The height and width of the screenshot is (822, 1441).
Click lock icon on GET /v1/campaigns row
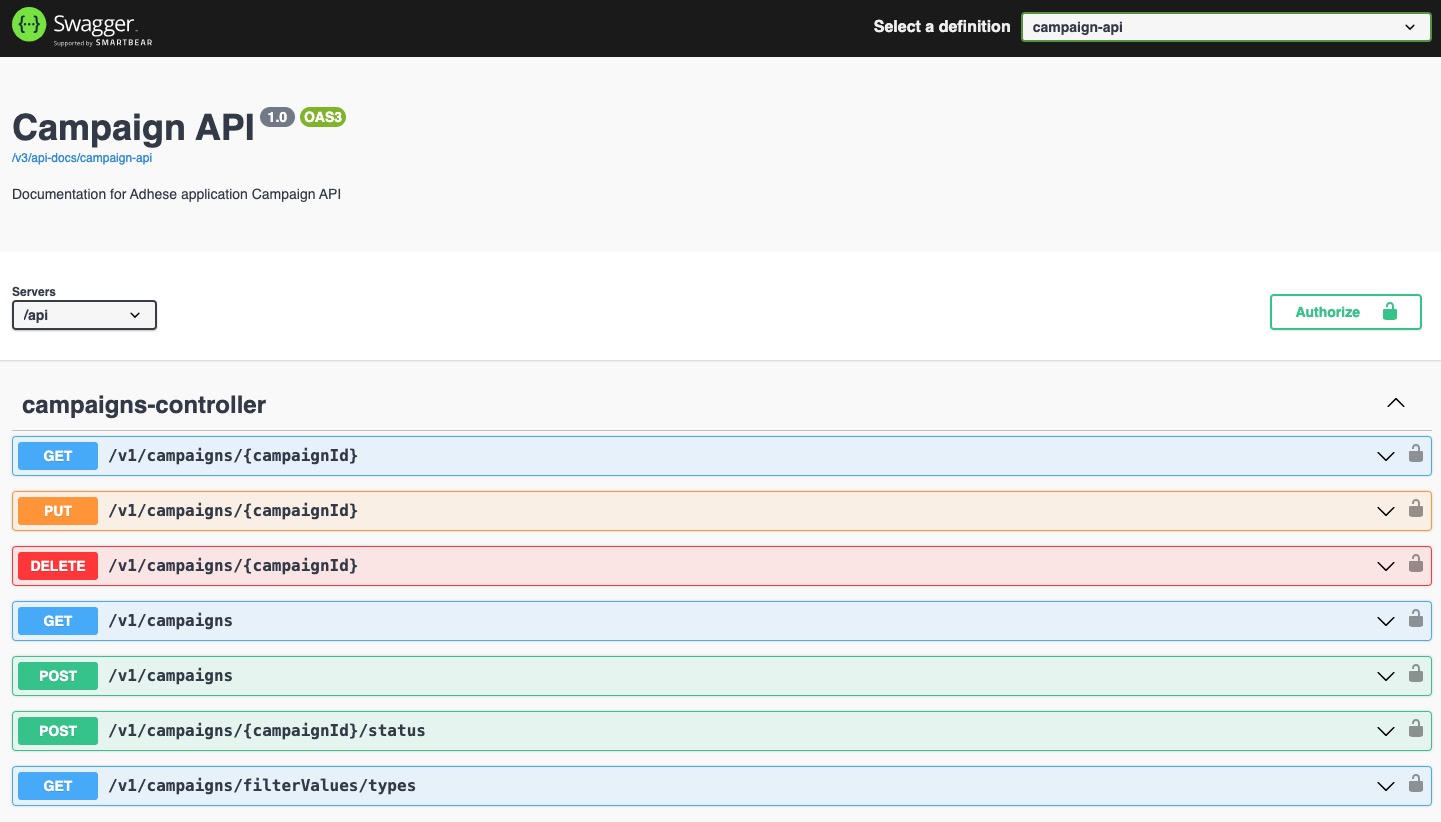1415,619
